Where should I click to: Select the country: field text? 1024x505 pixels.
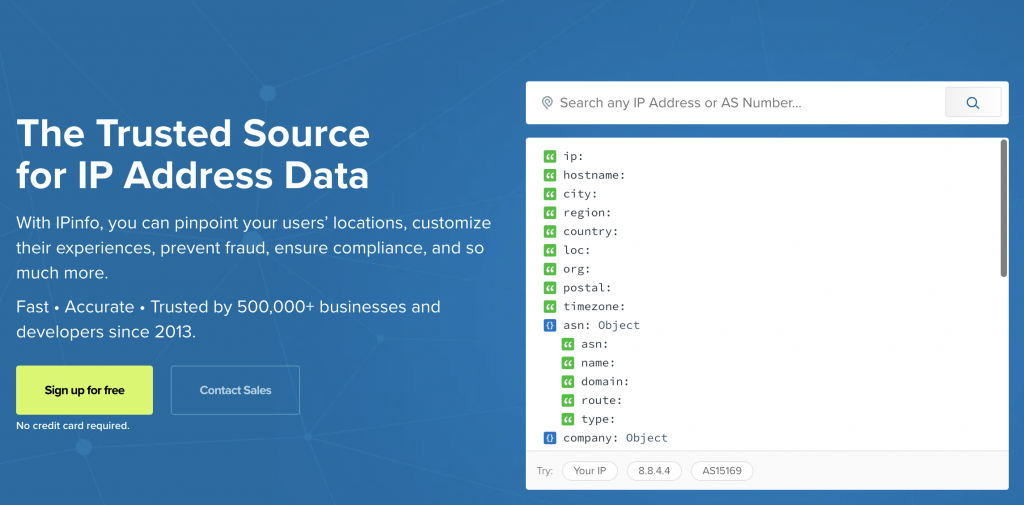point(590,231)
